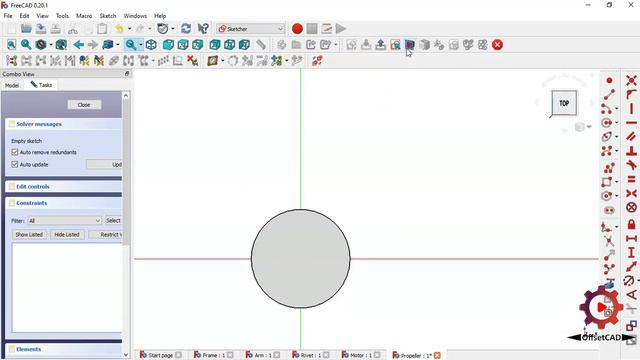Click View section purple cube icon

(x=409, y=44)
